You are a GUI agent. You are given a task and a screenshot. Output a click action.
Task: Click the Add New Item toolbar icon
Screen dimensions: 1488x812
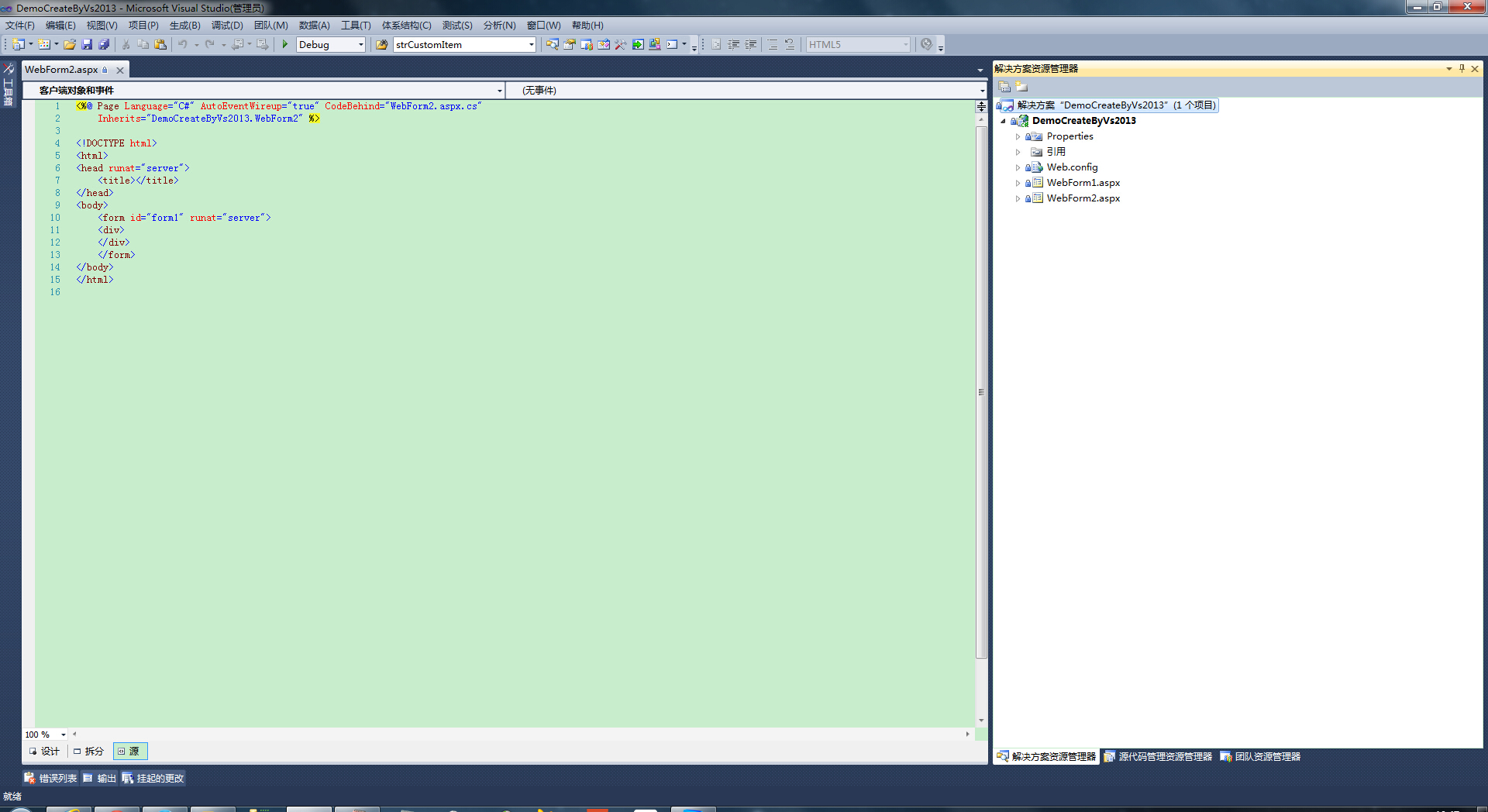44,44
